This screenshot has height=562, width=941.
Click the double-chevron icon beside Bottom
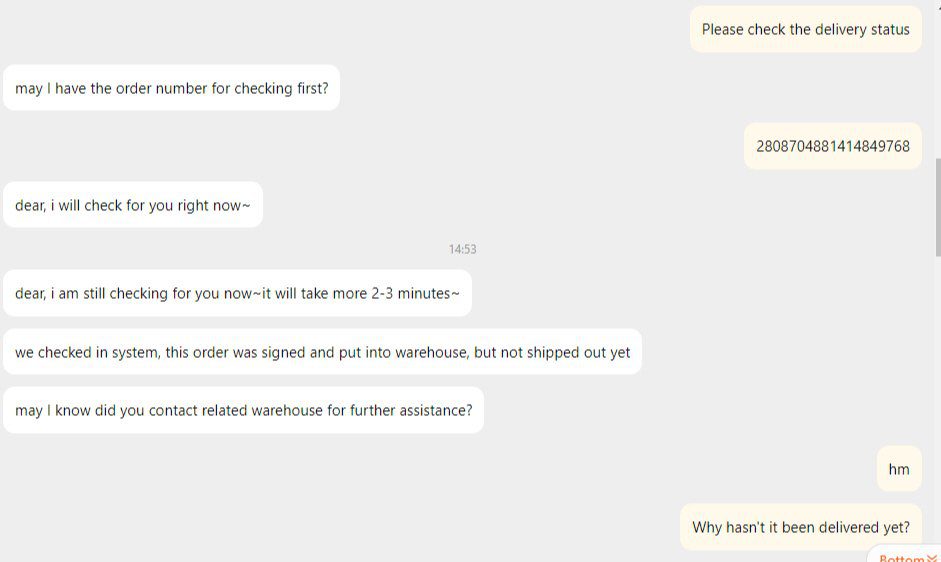tap(932, 558)
